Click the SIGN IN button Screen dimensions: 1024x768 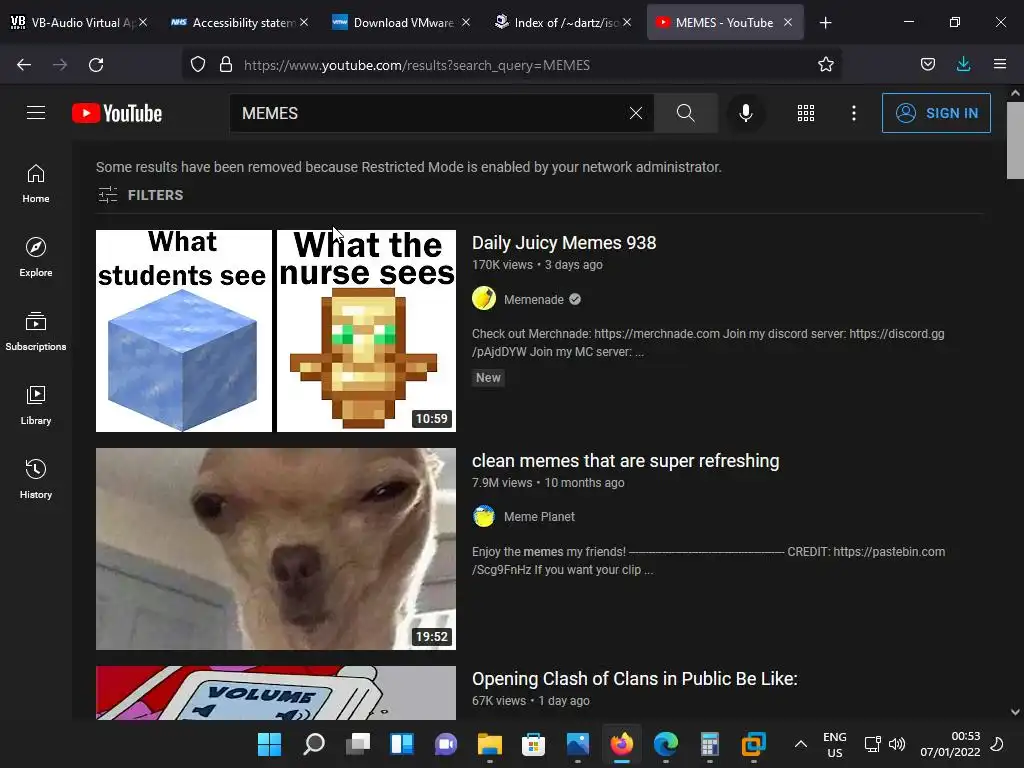(x=936, y=113)
